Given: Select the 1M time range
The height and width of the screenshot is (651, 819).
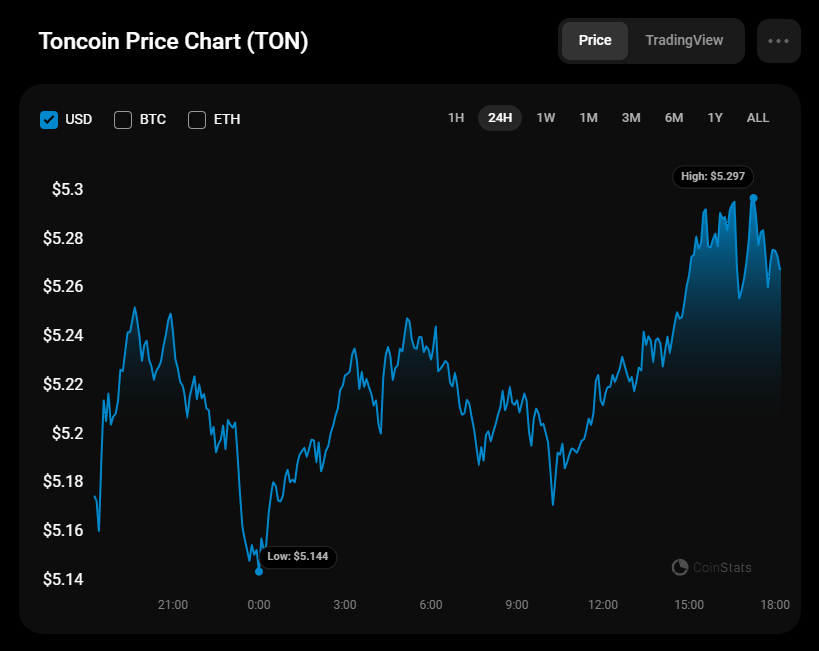Looking at the screenshot, I should pyautogui.click(x=588, y=118).
